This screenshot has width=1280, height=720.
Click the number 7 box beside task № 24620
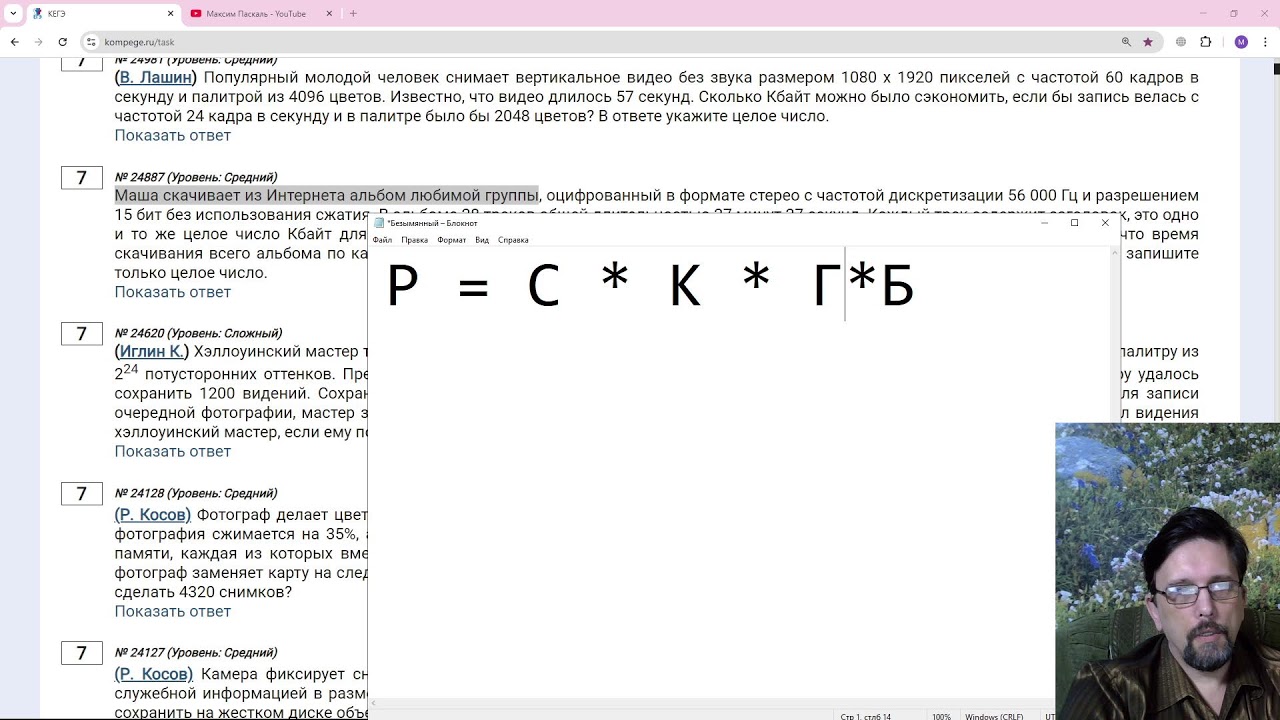coord(82,334)
